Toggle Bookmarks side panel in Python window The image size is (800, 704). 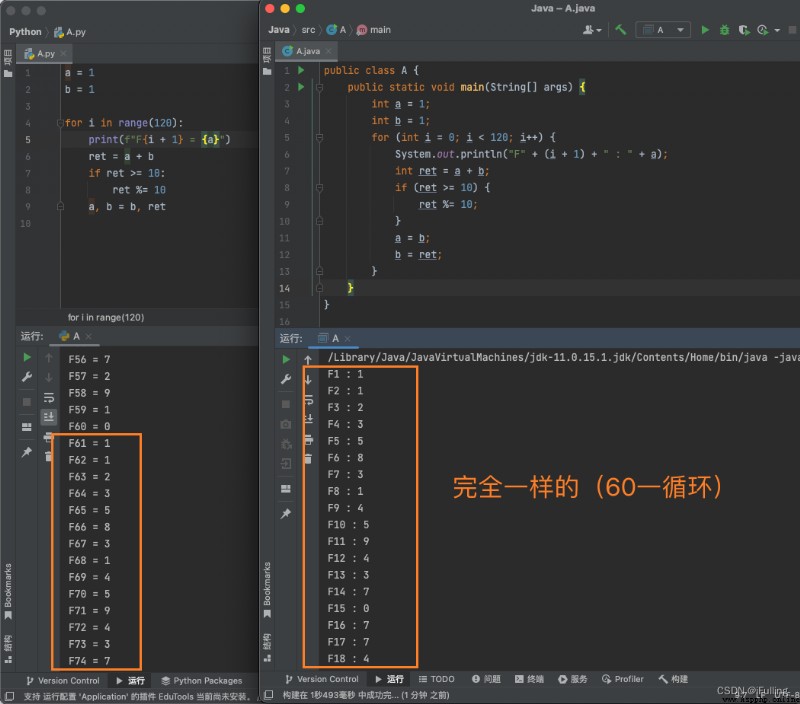pyautogui.click(x=8, y=591)
